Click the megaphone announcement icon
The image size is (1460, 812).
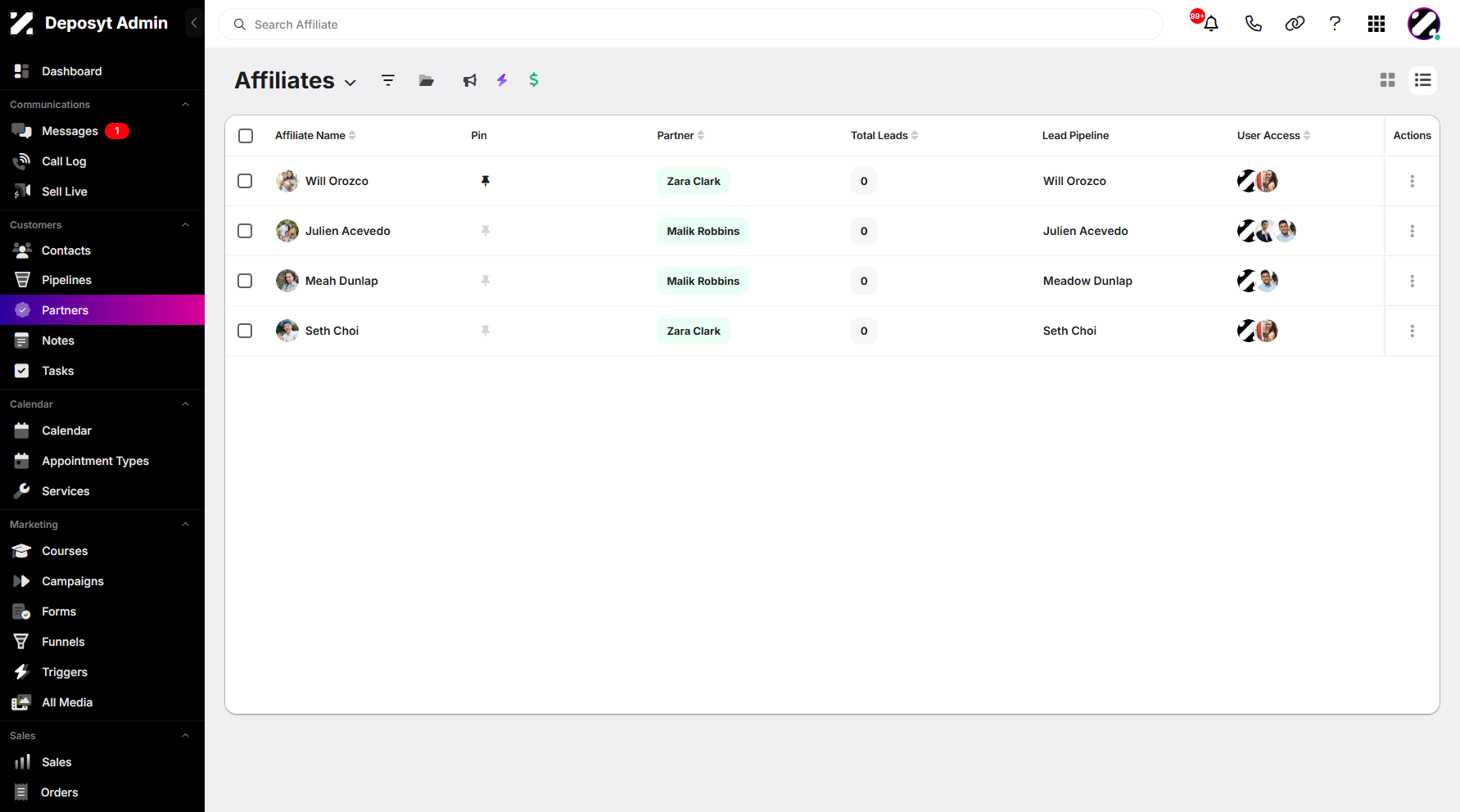click(469, 80)
